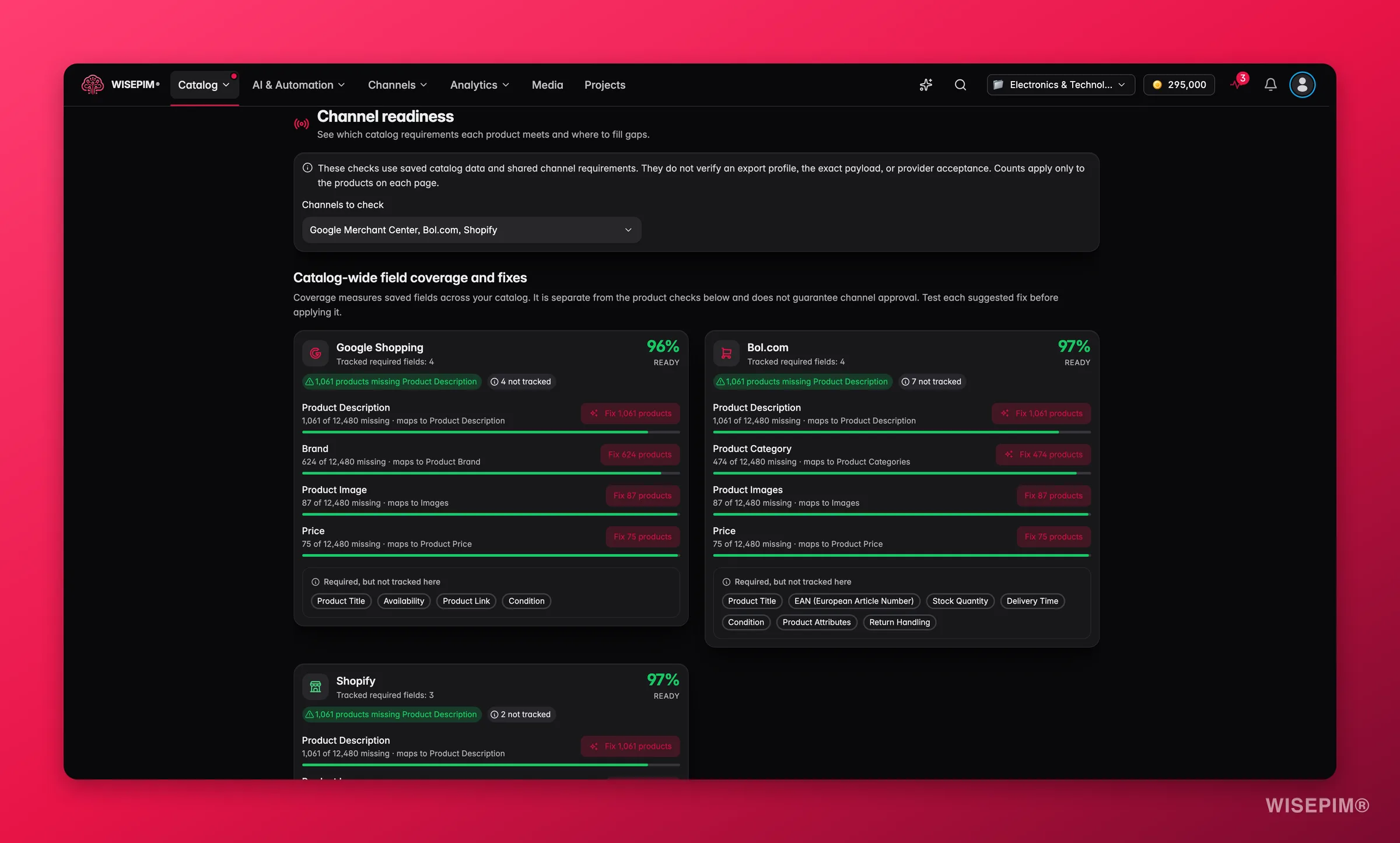Viewport: 1400px width, 843px height.
Task: Click the Product Category coverage progress bar
Action: [x=902, y=473]
